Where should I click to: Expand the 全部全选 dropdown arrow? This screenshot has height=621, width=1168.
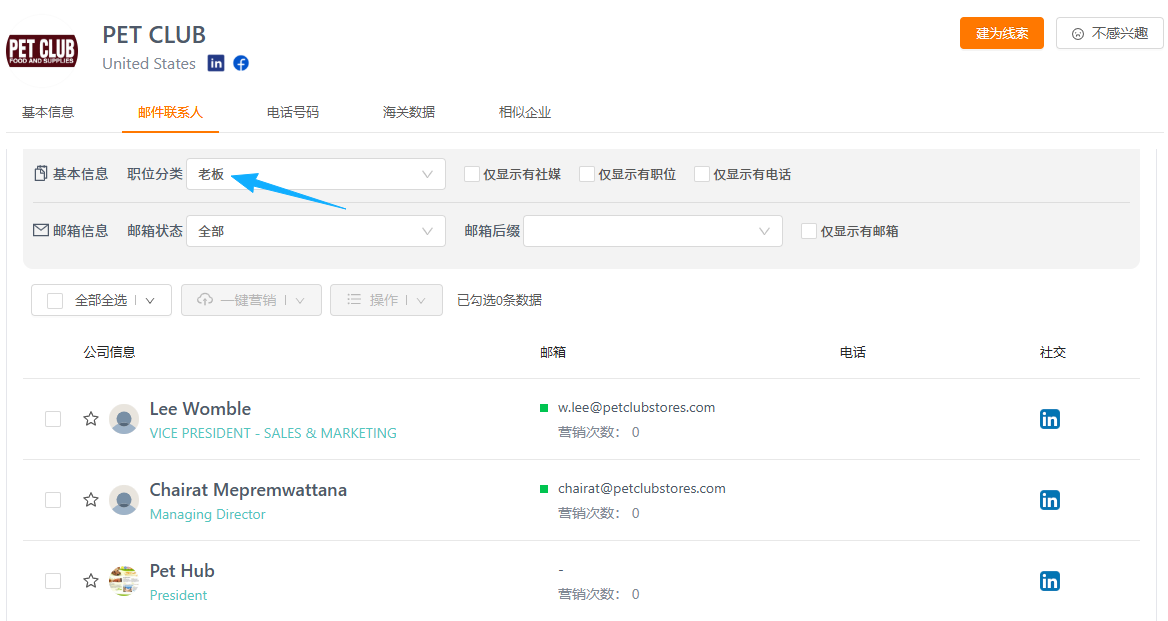pyautogui.click(x=150, y=300)
